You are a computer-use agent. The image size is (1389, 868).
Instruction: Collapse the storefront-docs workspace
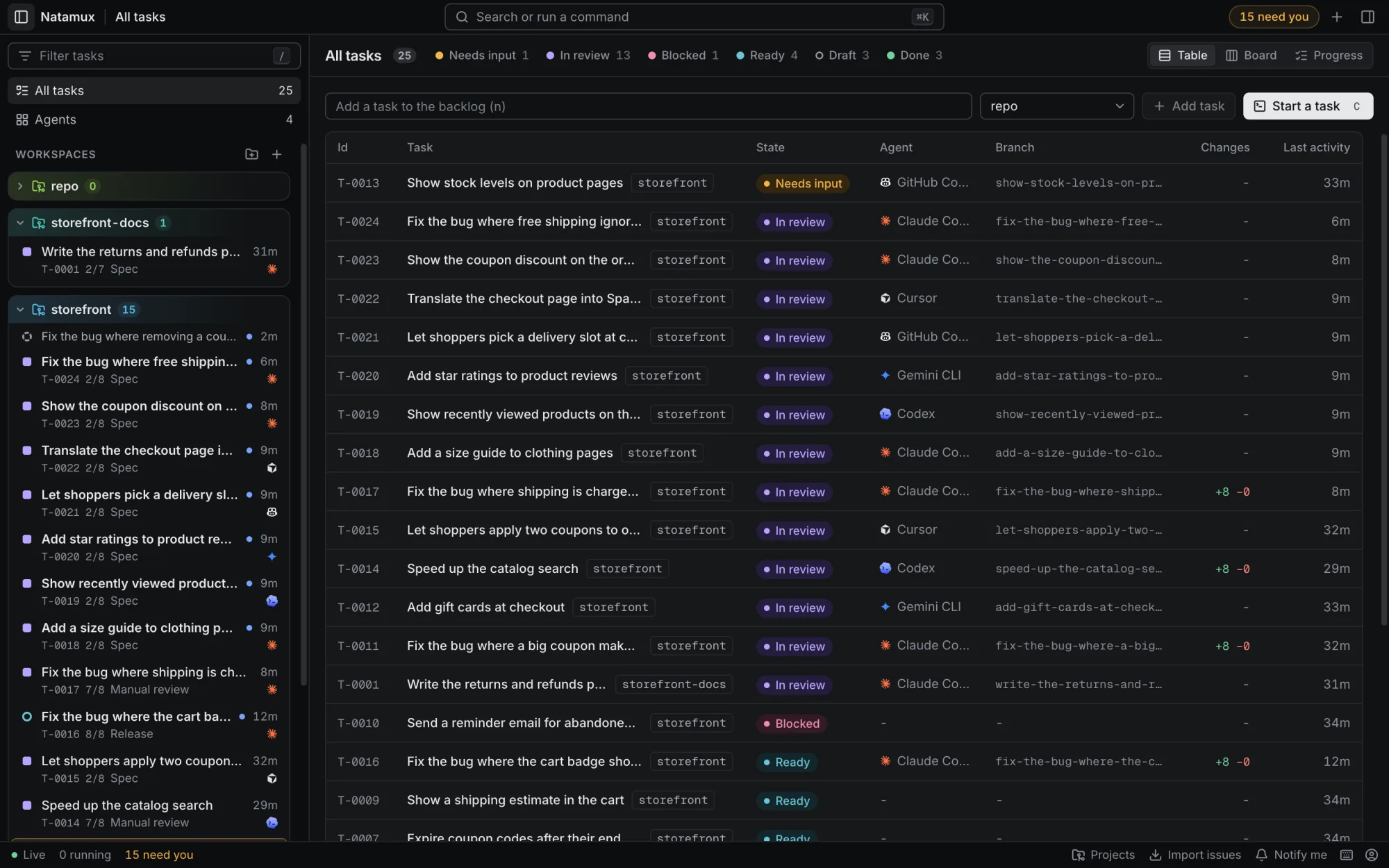tap(20, 223)
